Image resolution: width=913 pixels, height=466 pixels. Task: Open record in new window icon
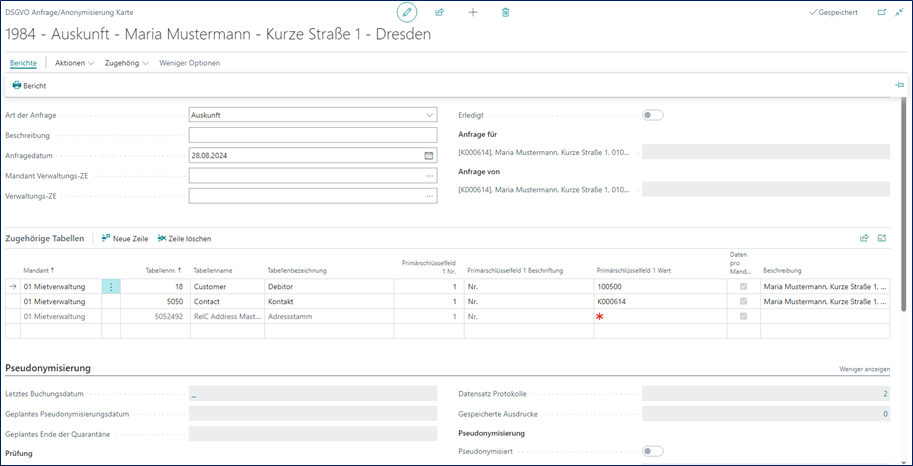point(881,12)
